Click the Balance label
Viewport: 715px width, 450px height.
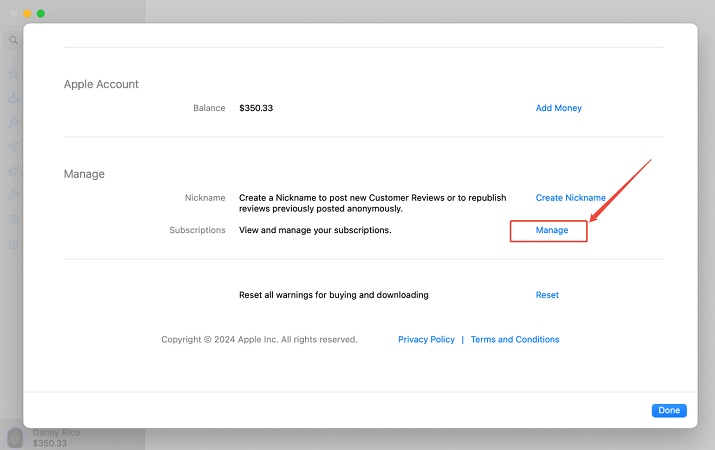pos(209,108)
